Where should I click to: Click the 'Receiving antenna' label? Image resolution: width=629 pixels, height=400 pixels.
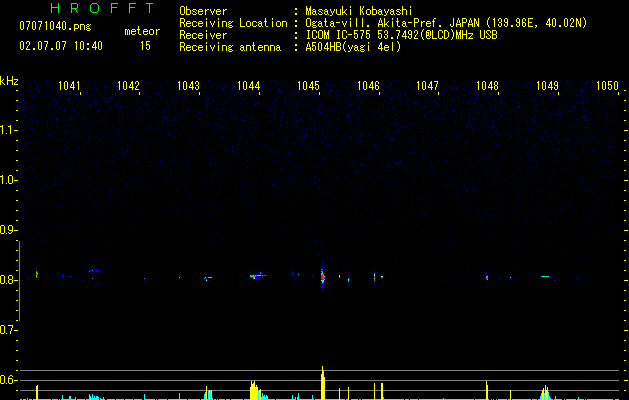coord(230,47)
